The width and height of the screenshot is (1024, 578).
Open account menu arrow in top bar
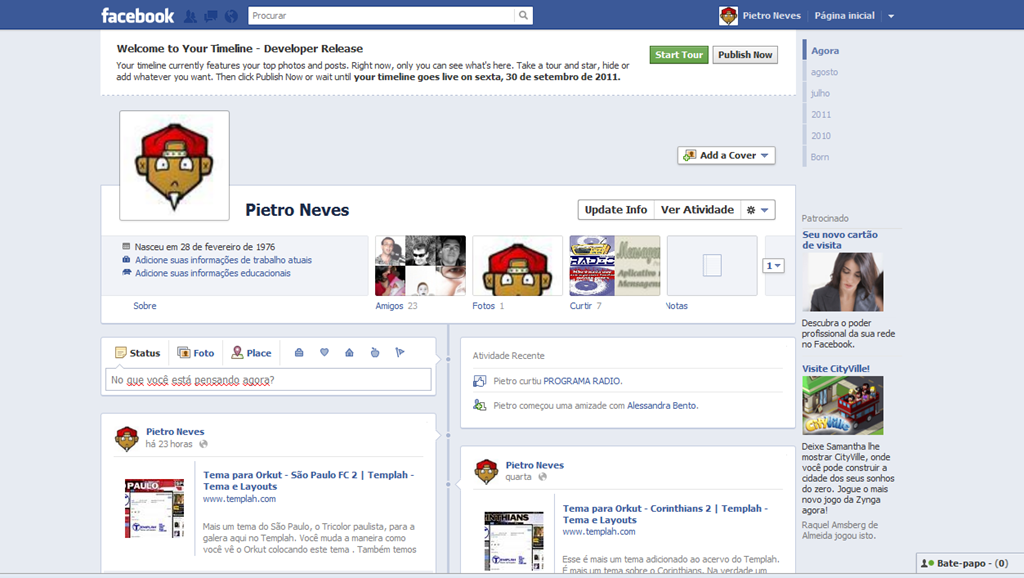tap(891, 16)
